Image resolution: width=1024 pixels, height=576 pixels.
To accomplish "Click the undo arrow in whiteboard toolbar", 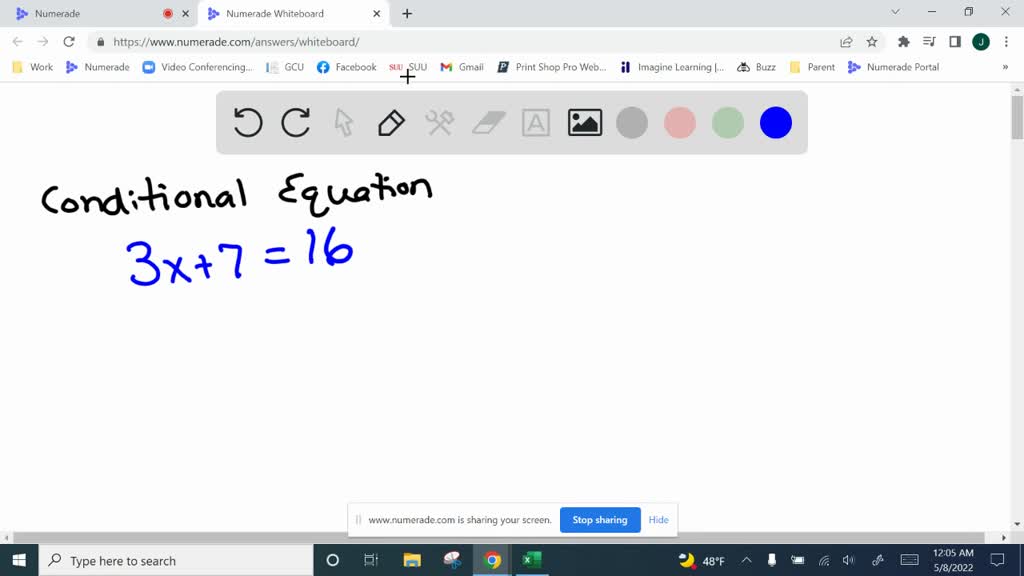I will click(248, 123).
